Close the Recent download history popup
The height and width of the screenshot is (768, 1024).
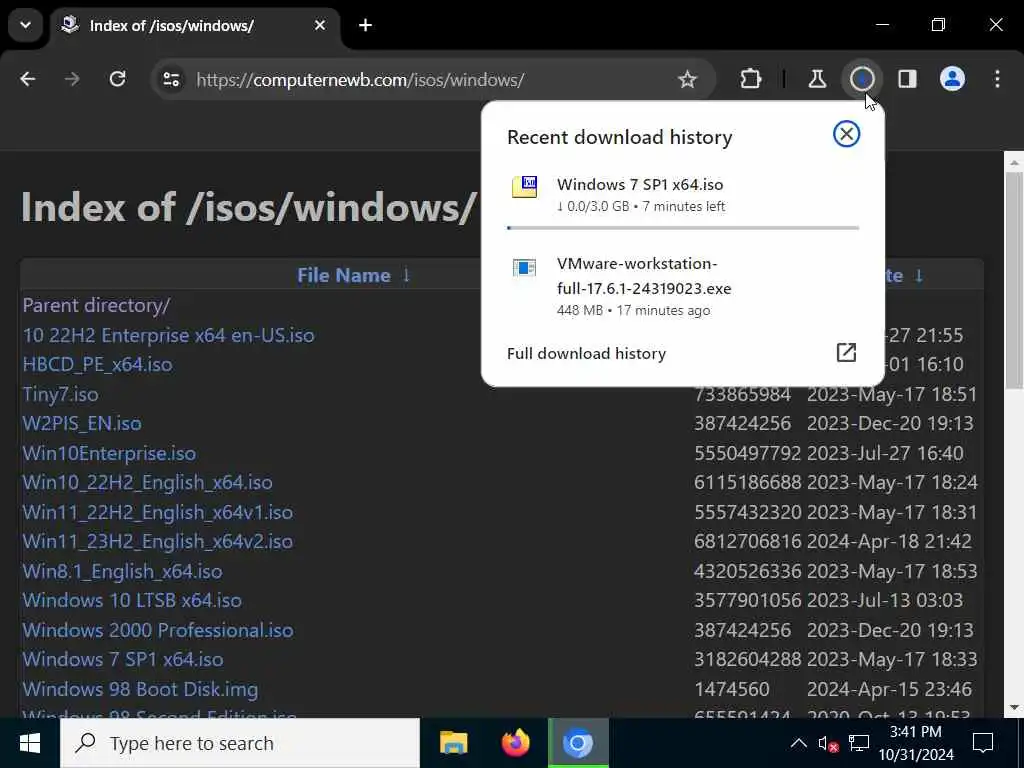(x=846, y=135)
